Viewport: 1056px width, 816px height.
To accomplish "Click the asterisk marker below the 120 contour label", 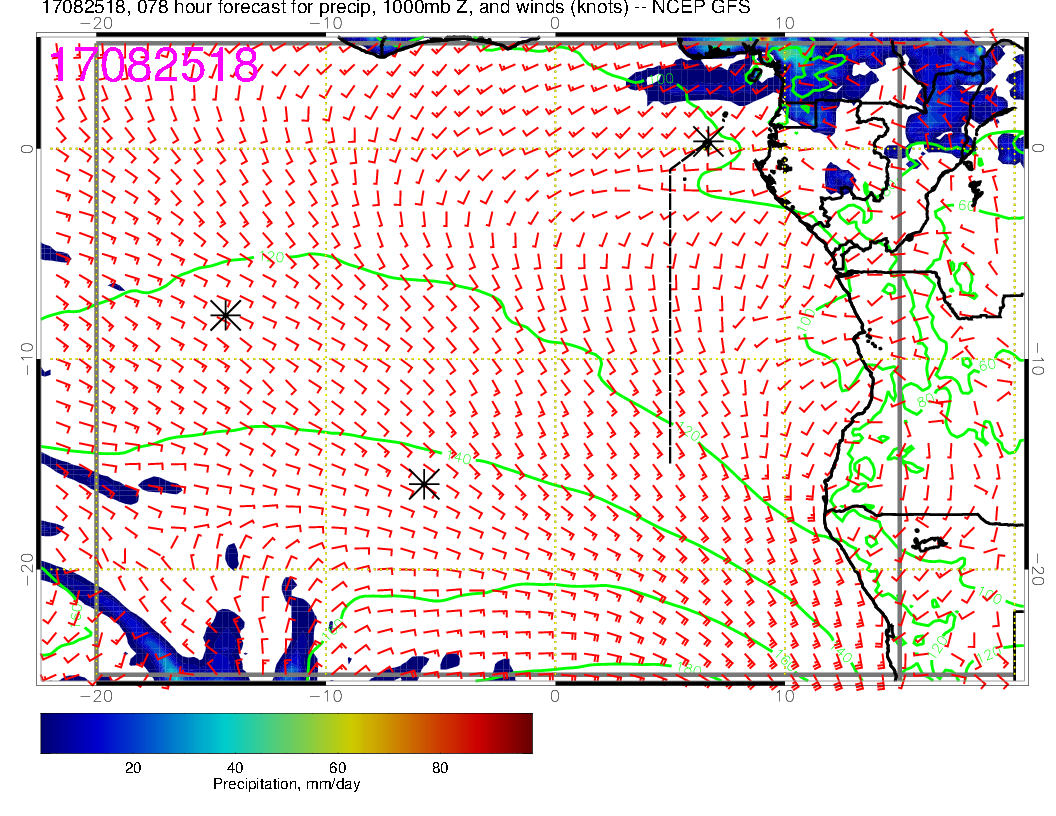I will pos(226,314).
